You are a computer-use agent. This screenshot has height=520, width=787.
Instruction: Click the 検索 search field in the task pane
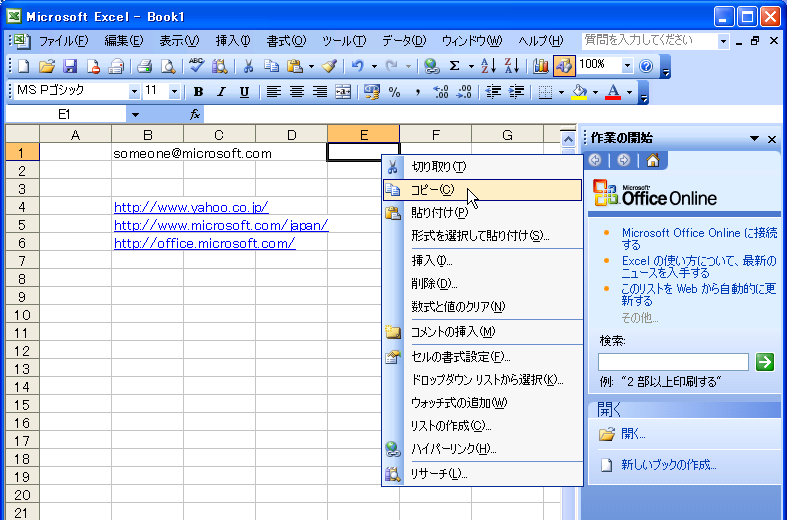click(x=673, y=362)
